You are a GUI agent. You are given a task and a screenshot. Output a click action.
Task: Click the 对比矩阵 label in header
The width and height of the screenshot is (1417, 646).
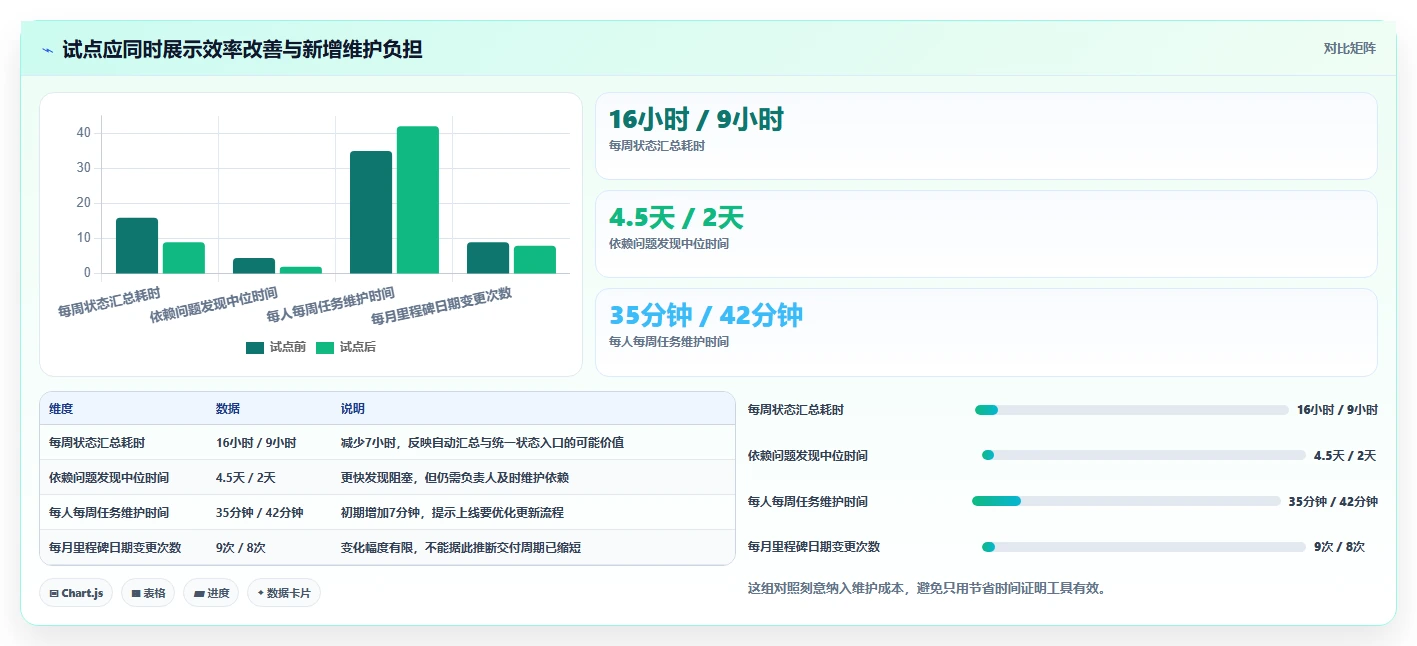click(x=1349, y=48)
